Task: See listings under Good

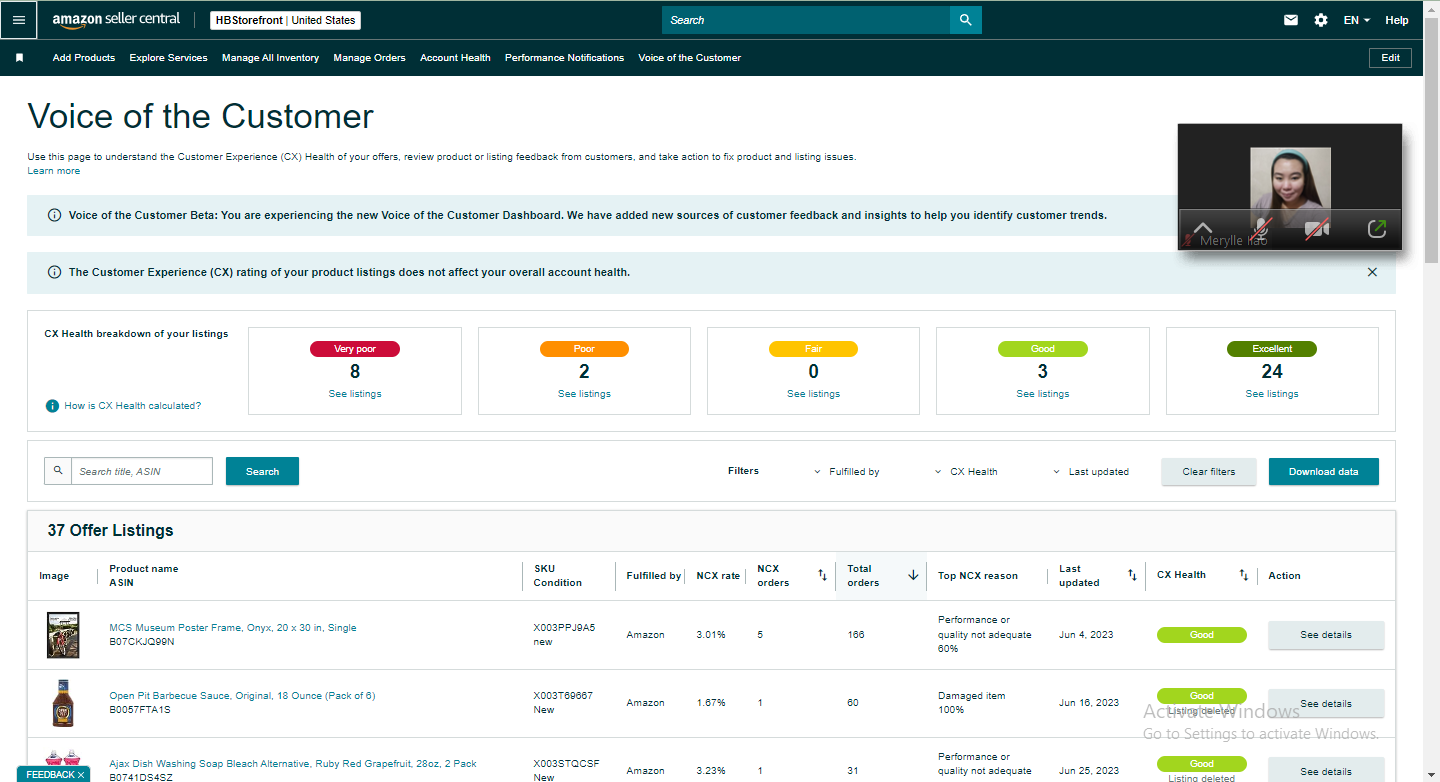Action: coord(1043,394)
